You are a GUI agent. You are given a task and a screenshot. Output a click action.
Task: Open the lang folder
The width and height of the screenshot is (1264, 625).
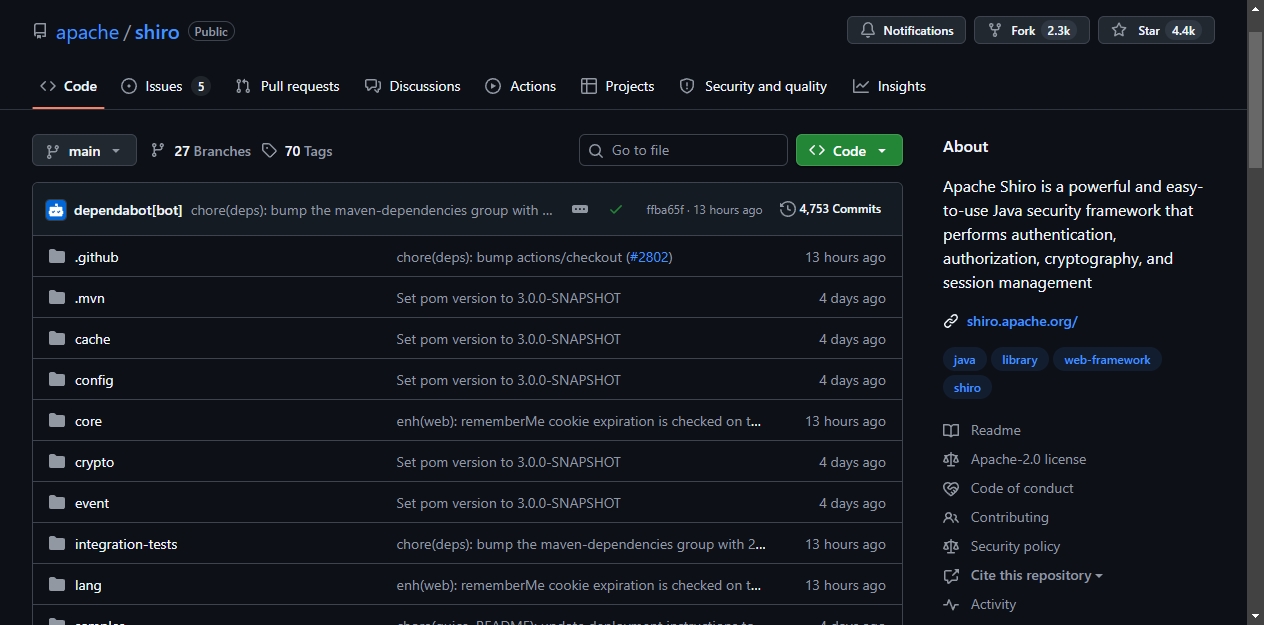(x=88, y=585)
